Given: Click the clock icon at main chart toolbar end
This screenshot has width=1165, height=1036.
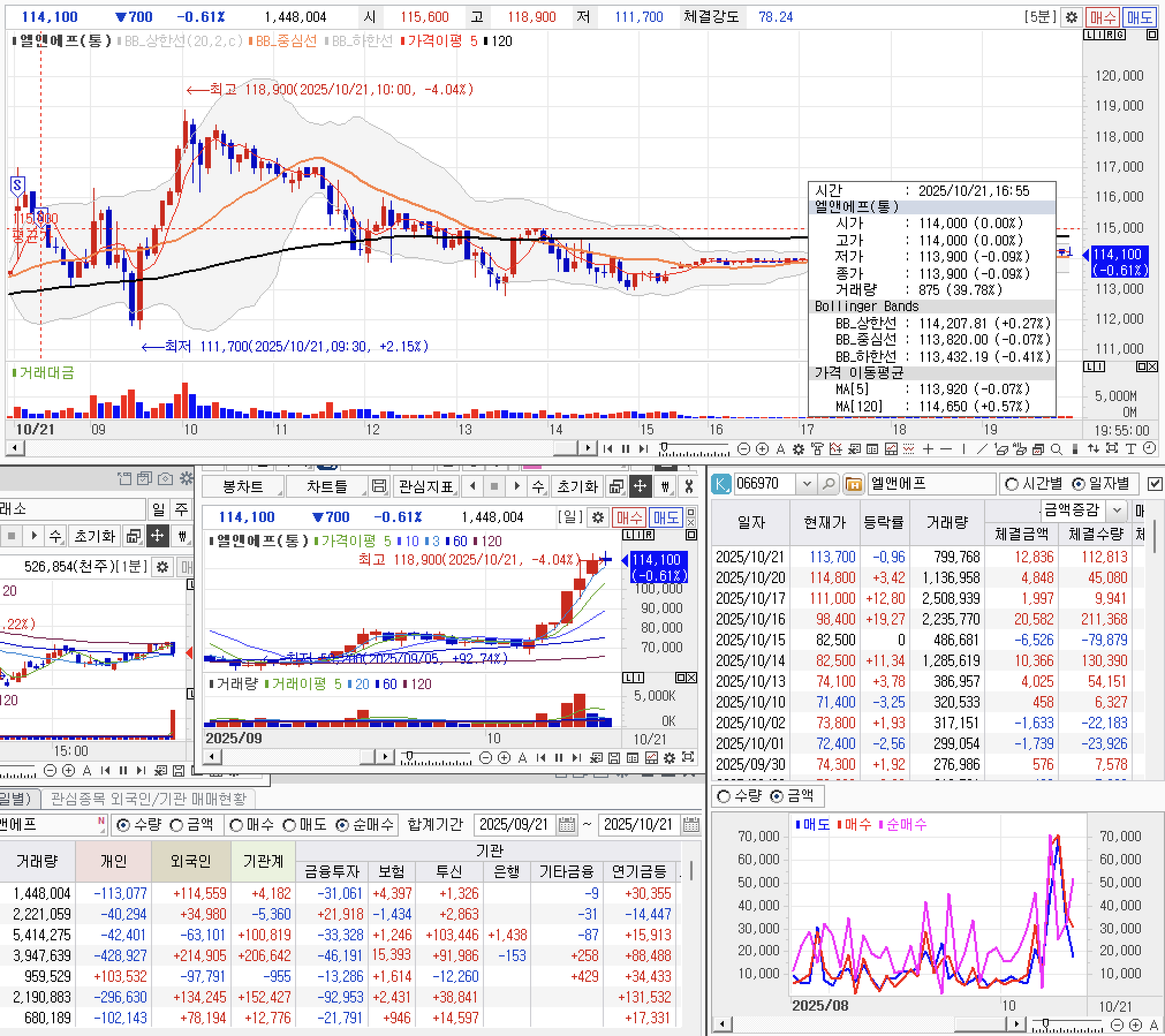Looking at the screenshot, I should click(1149, 449).
